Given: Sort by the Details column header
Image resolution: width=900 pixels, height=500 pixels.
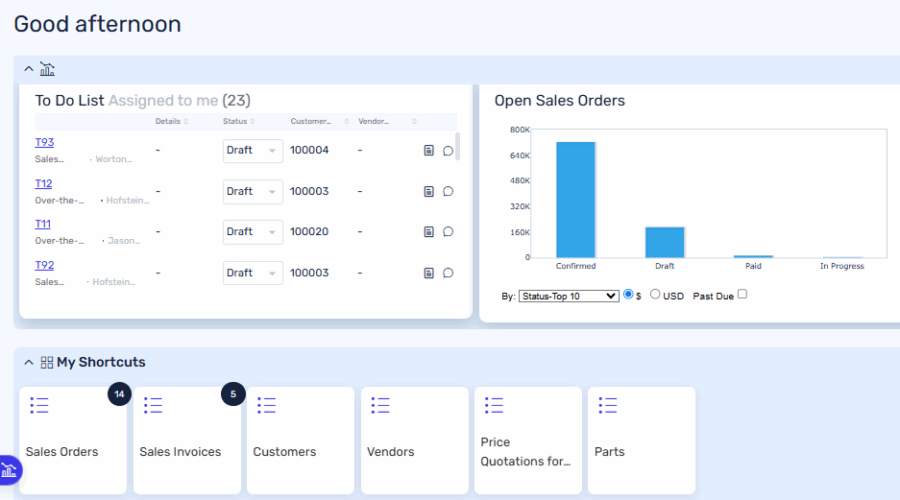Looking at the screenshot, I should point(168,122).
